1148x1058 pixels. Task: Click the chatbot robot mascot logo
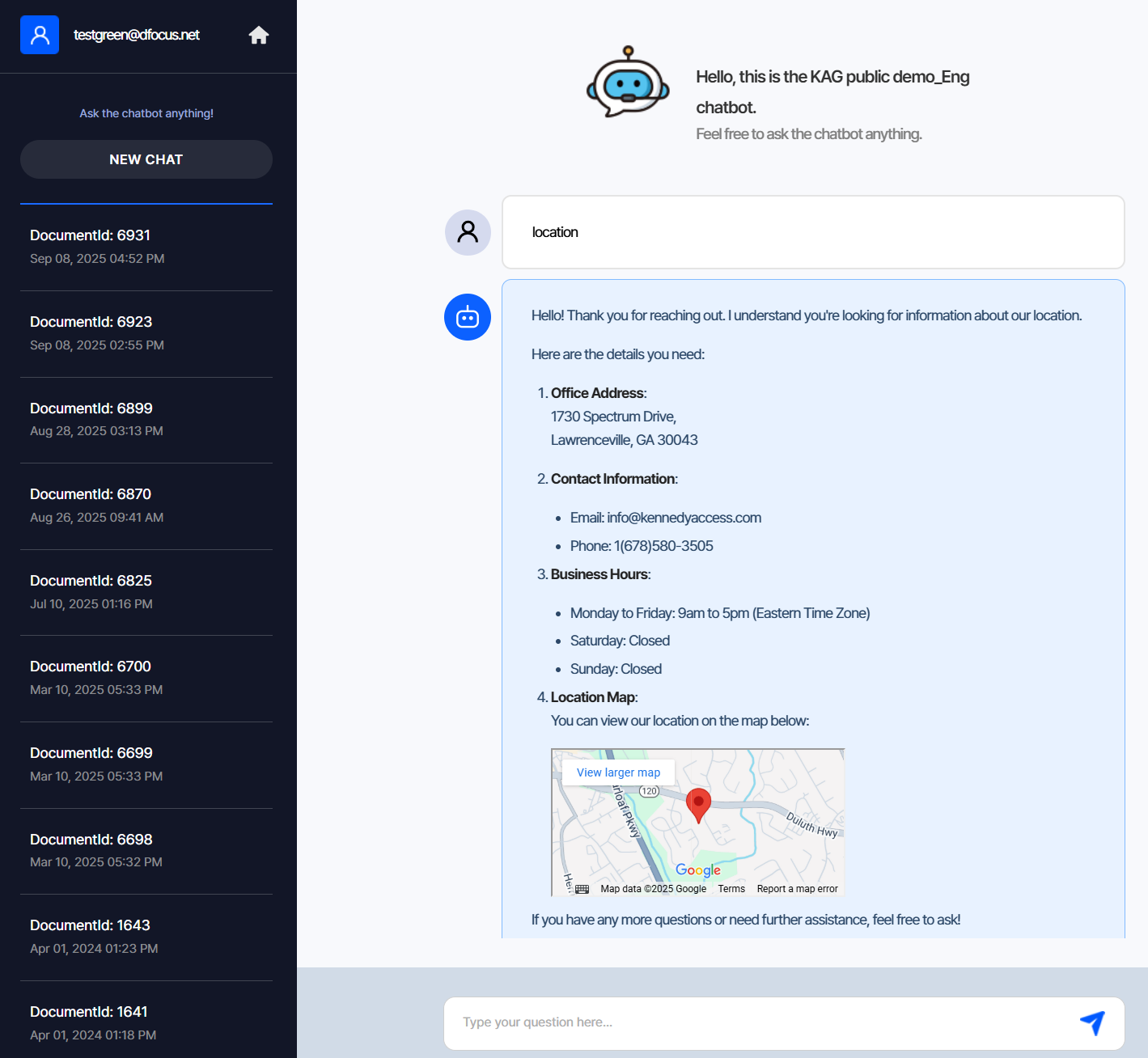(628, 82)
